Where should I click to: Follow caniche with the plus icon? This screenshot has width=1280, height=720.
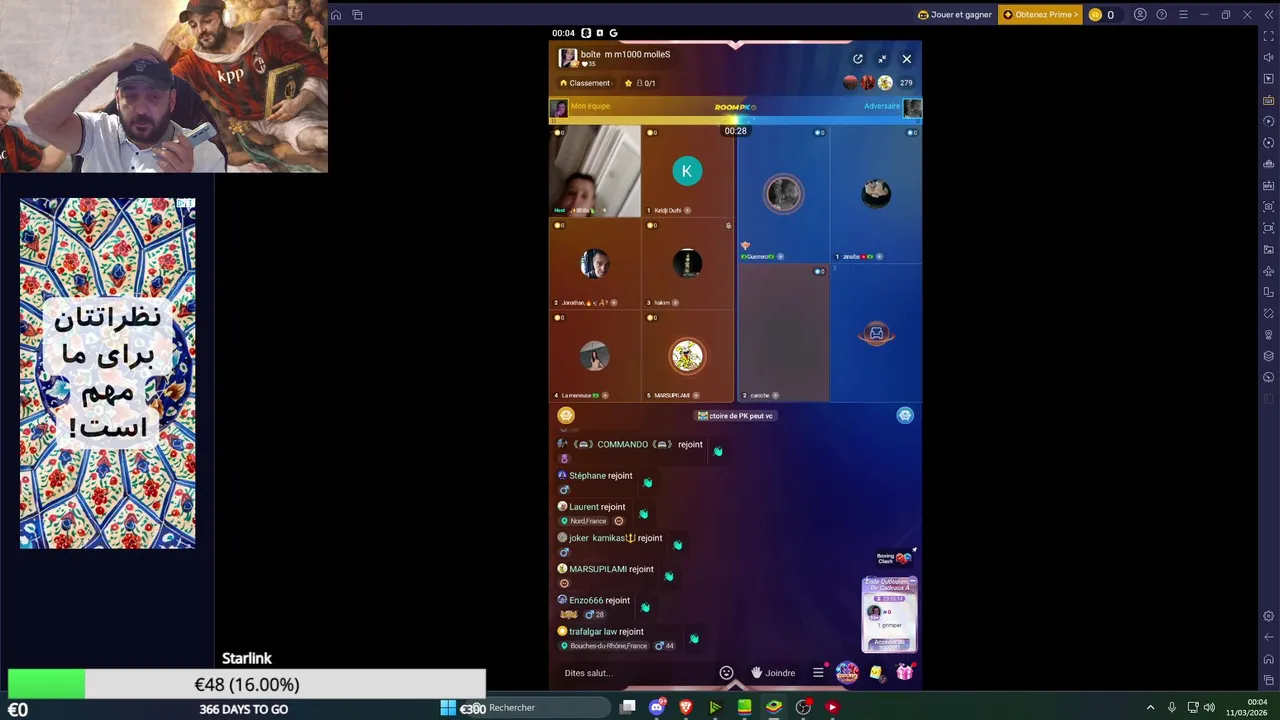click(x=775, y=395)
